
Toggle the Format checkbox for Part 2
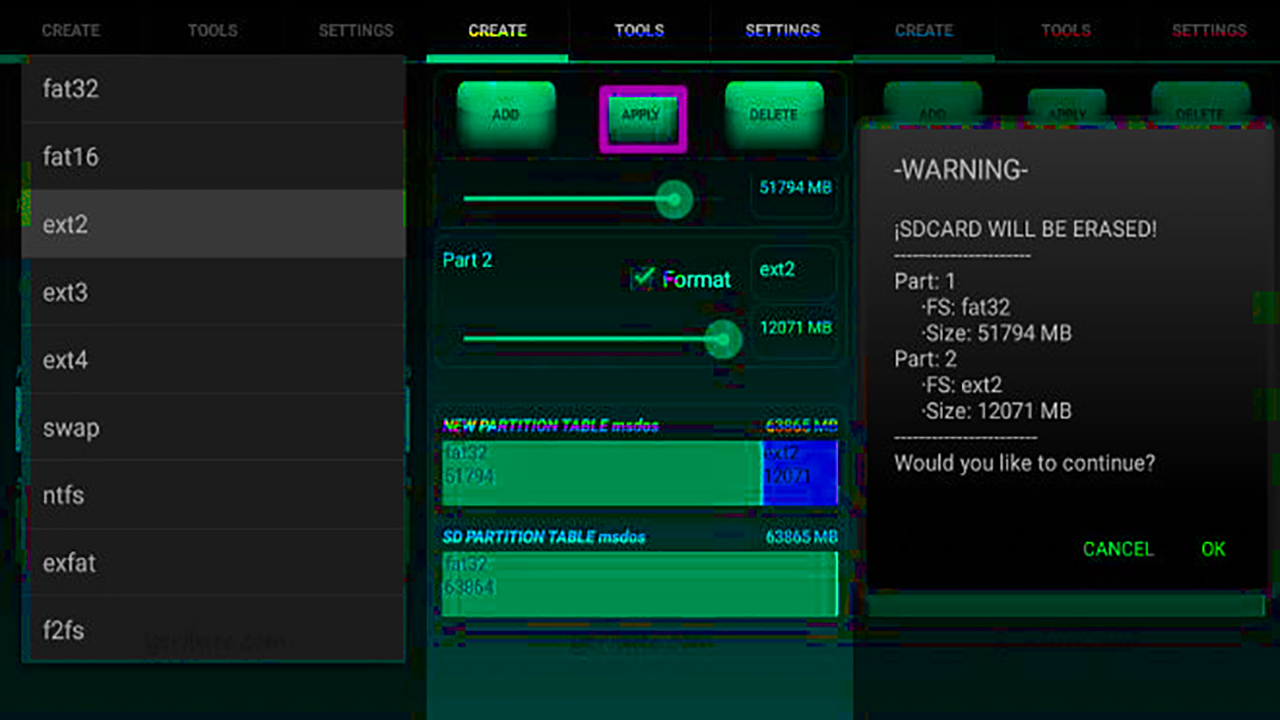(x=643, y=278)
